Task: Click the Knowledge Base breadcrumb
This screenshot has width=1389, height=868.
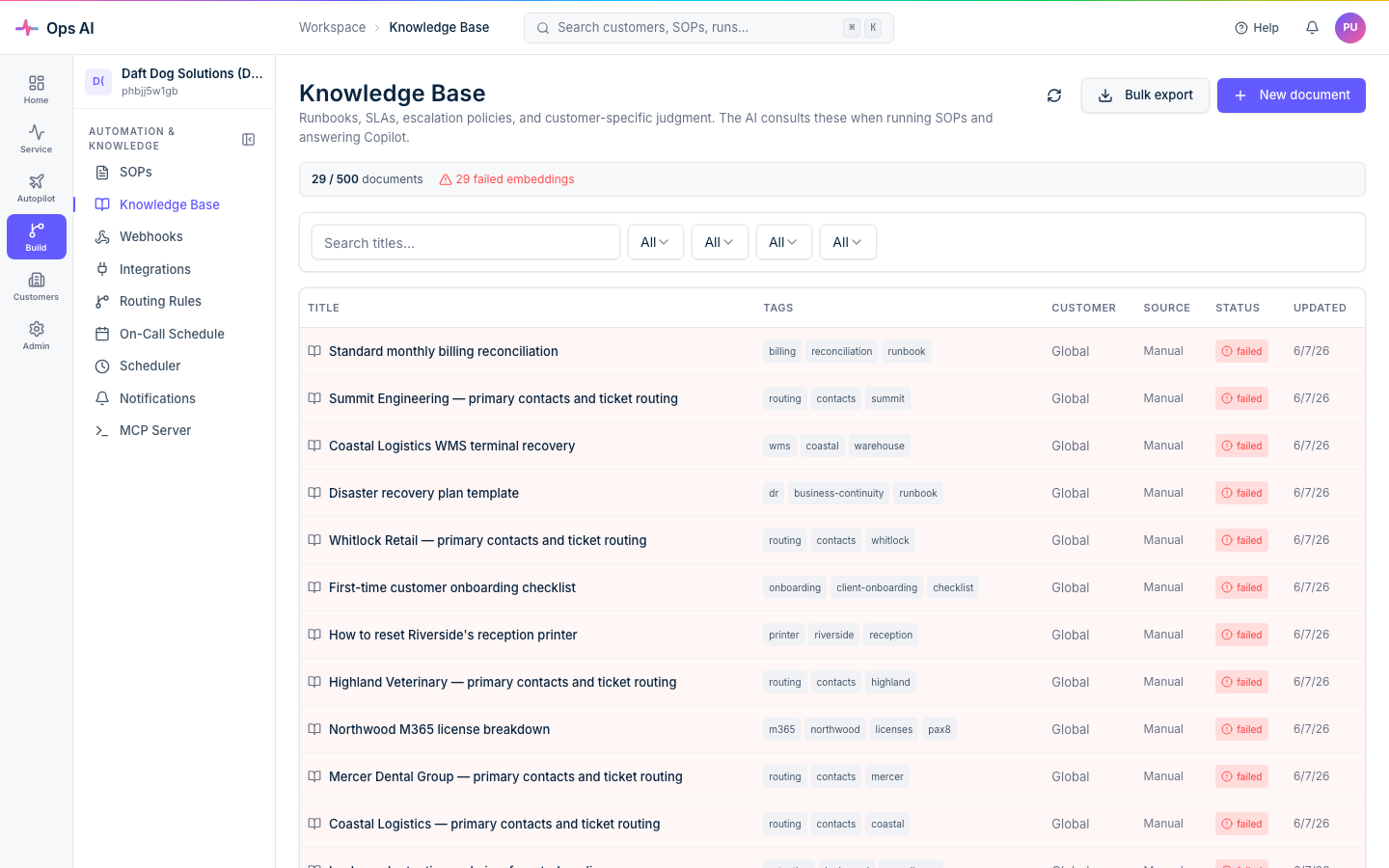Action: click(x=439, y=28)
